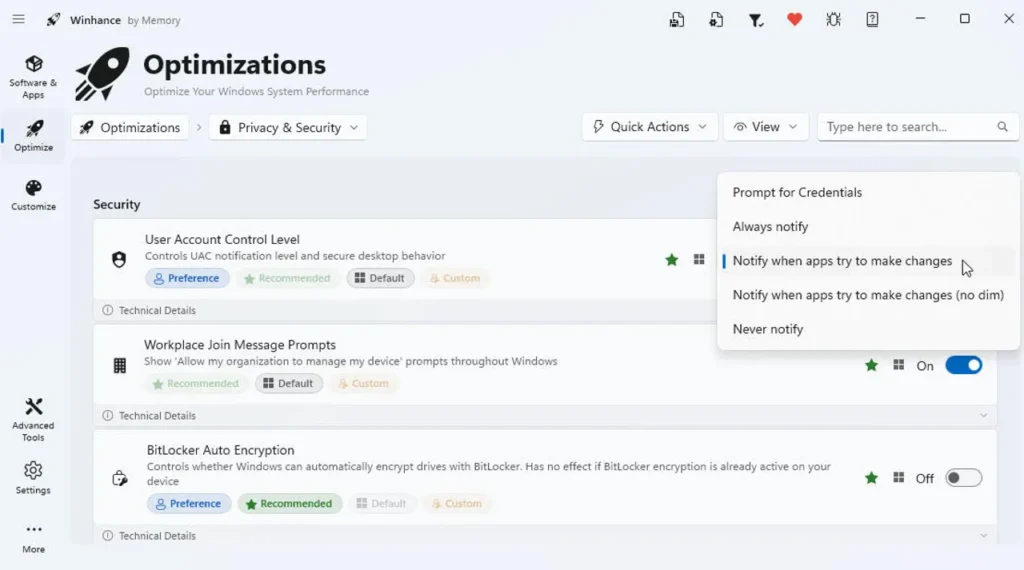Choose 'Never notify' option
The image size is (1024, 570).
tap(767, 329)
